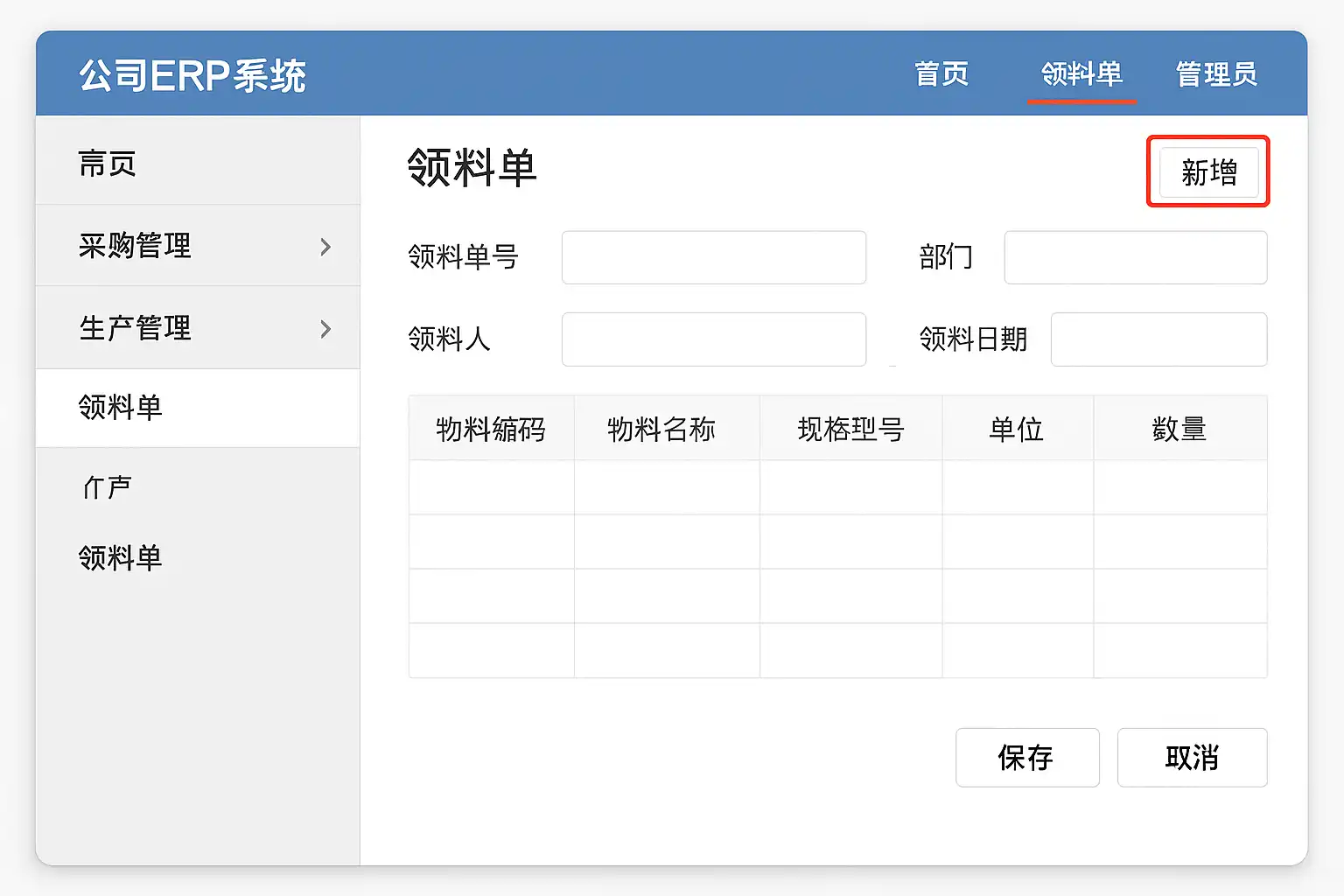The height and width of the screenshot is (896, 1344).
Task: Switch to 领料单 tab in top navigation
Action: tap(1081, 74)
